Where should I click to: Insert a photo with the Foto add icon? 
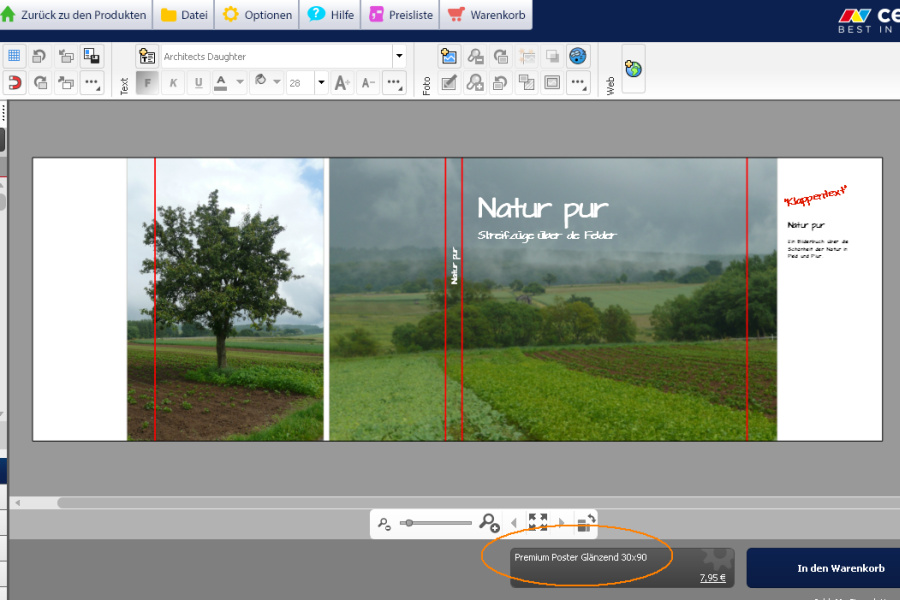click(449, 57)
